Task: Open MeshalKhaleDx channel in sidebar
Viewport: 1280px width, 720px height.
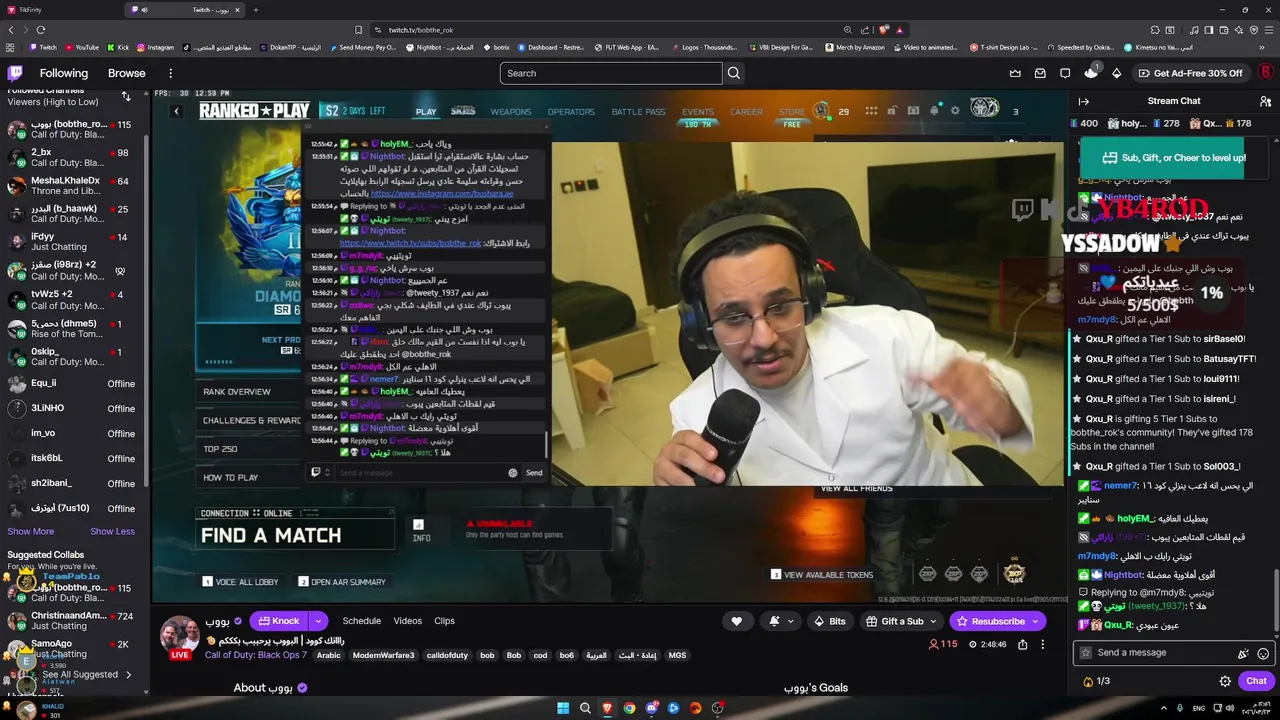Action: click(73, 186)
